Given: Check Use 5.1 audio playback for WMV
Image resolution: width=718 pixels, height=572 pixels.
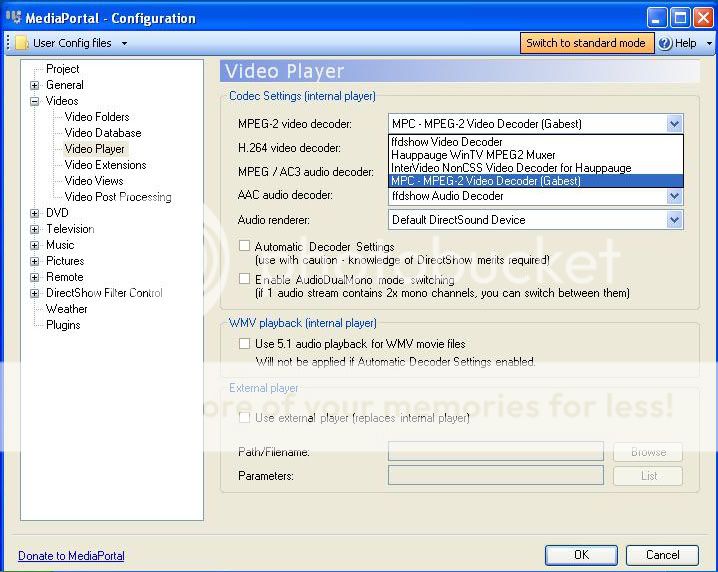Looking at the screenshot, I should [x=245, y=344].
